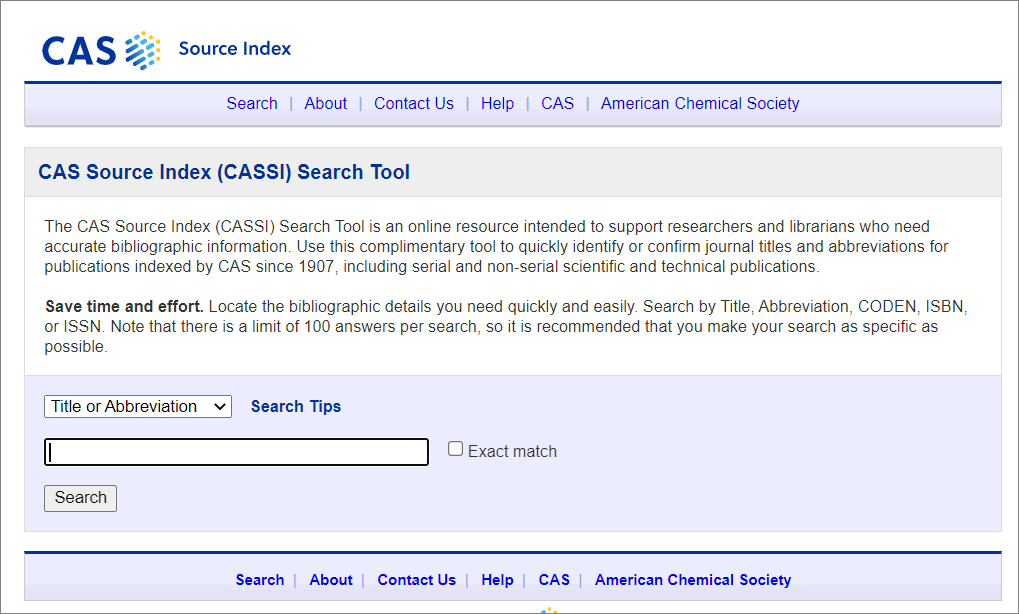Image resolution: width=1019 pixels, height=614 pixels.
Task: Open Contact Us in top navigation
Action: tap(413, 103)
